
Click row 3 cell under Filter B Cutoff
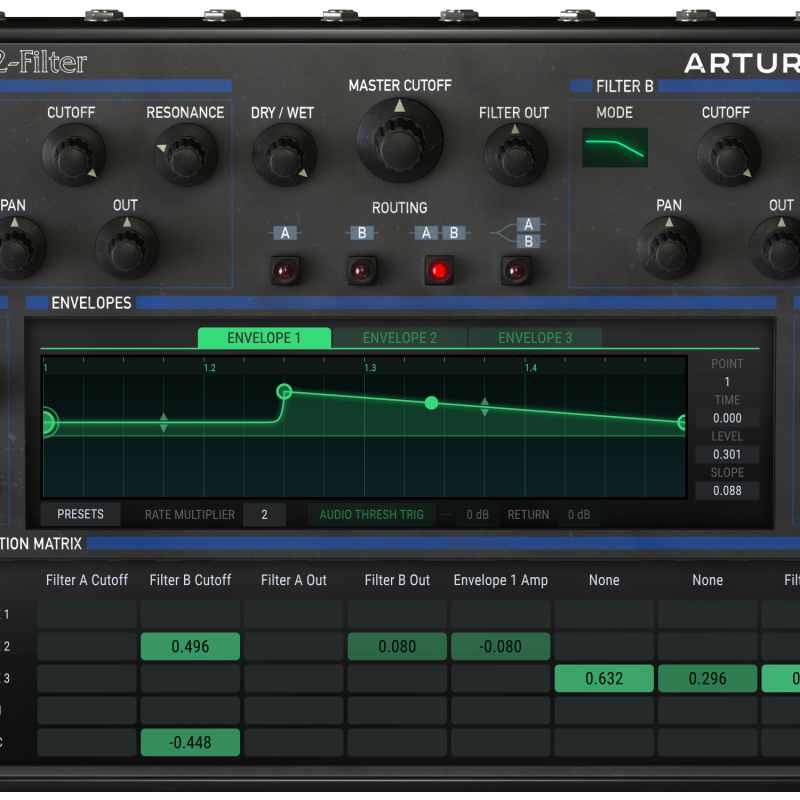pyautogui.click(x=190, y=679)
